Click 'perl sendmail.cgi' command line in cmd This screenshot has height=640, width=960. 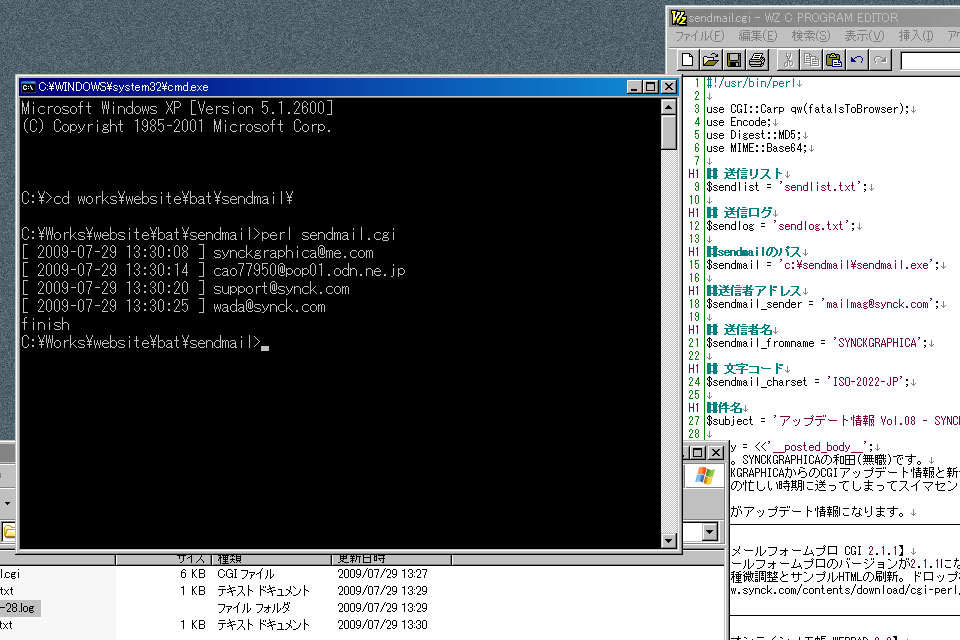208,235
